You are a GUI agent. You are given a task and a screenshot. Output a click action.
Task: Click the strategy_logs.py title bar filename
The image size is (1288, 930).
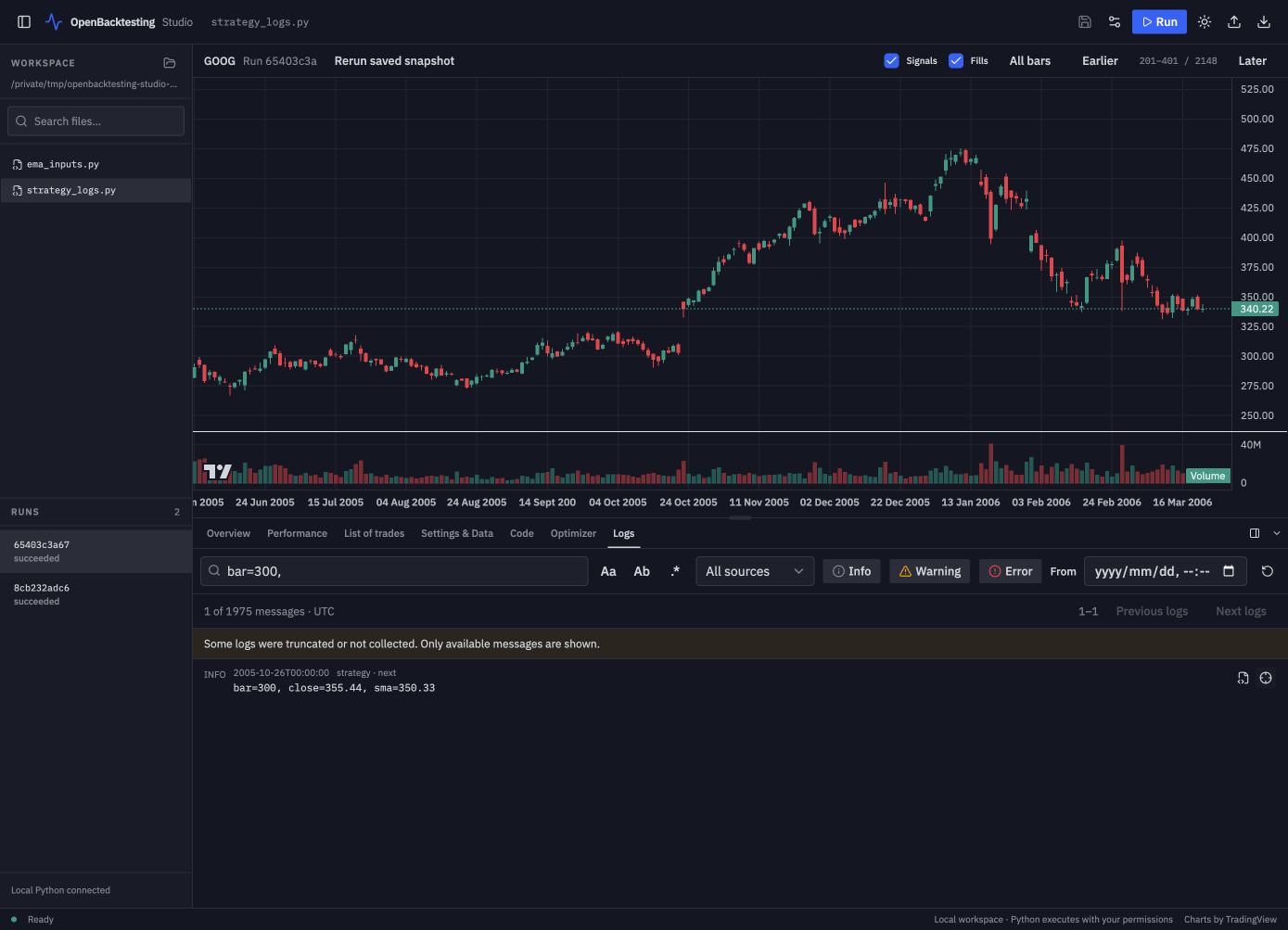260,21
